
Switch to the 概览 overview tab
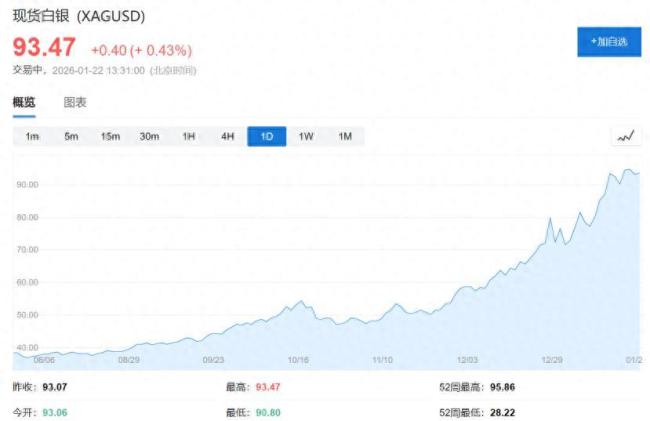coord(24,103)
